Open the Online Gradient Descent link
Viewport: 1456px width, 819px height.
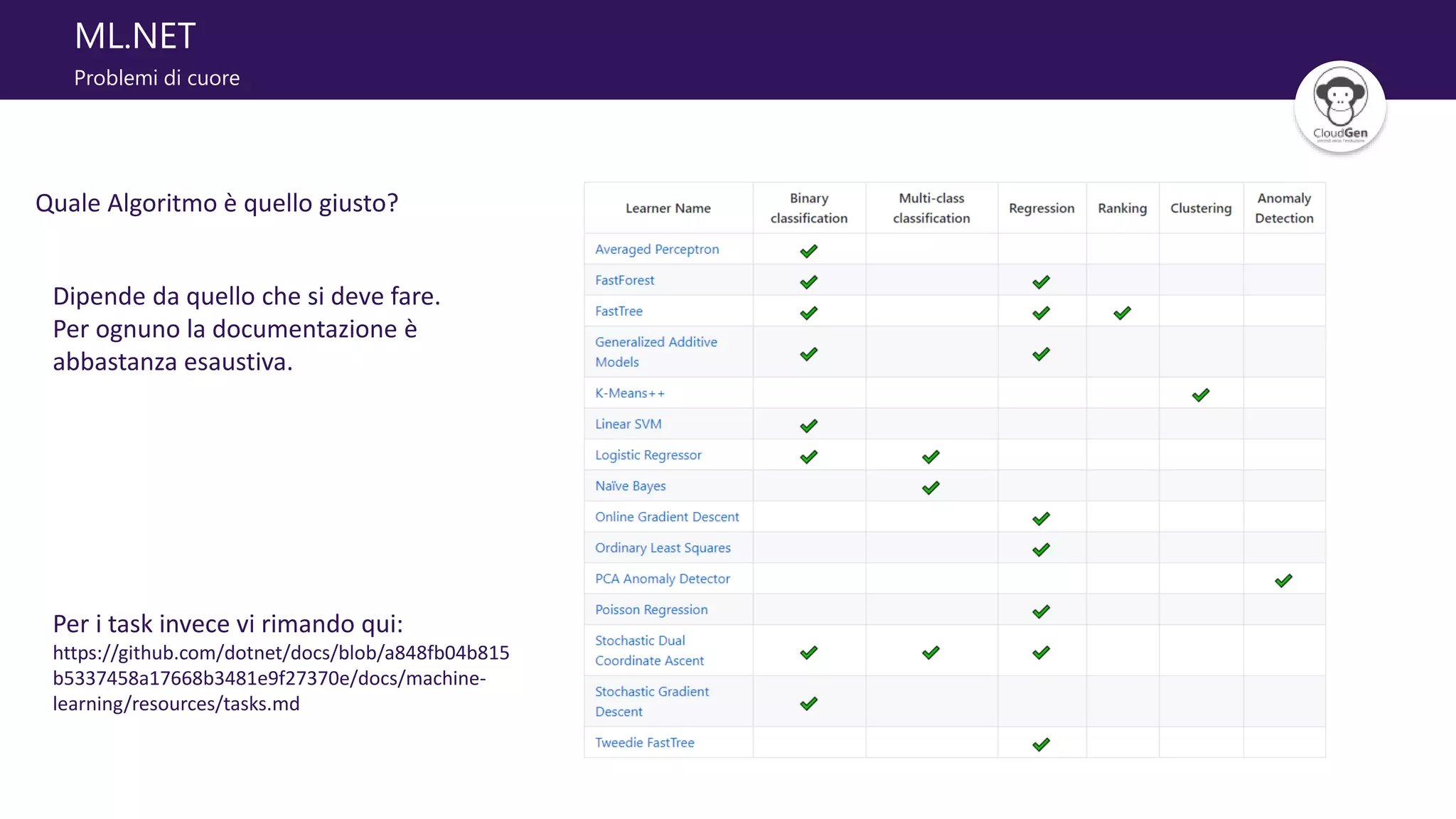click(x=667, y=517)
